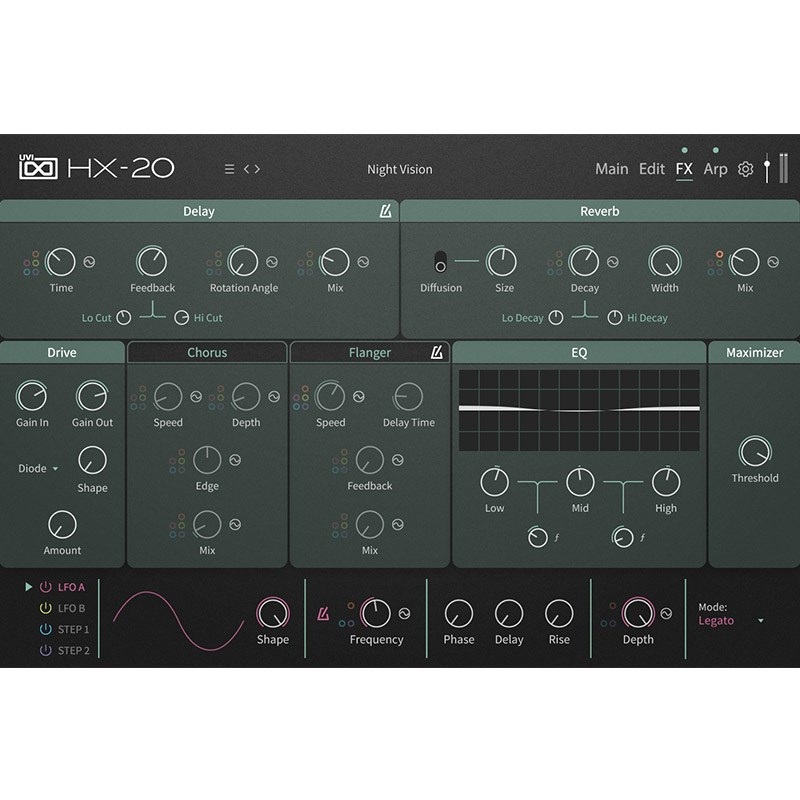
Task: Click the modulation icon beside Reverb Mix
Action: [x=773, y=262]
